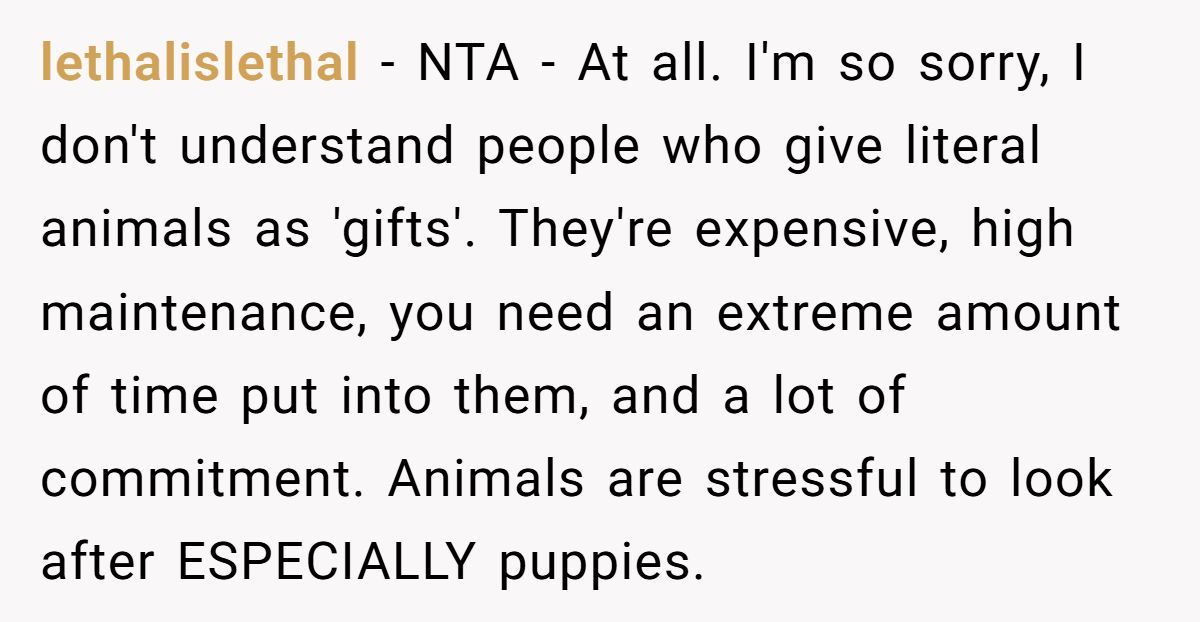
Task: Click the word 'amount' in the comment
Action: click(x=1028, y=314)
